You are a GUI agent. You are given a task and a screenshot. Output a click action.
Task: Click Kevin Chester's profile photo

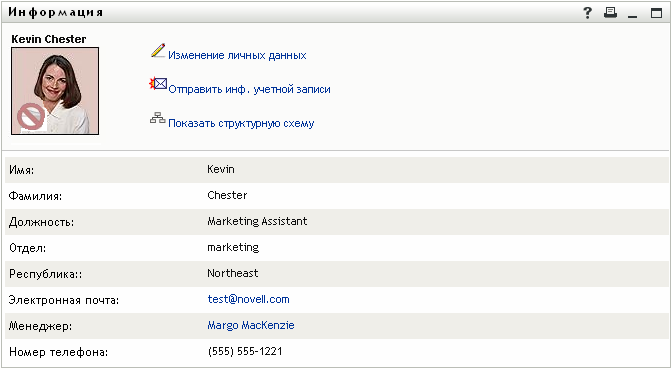[55, 91]
